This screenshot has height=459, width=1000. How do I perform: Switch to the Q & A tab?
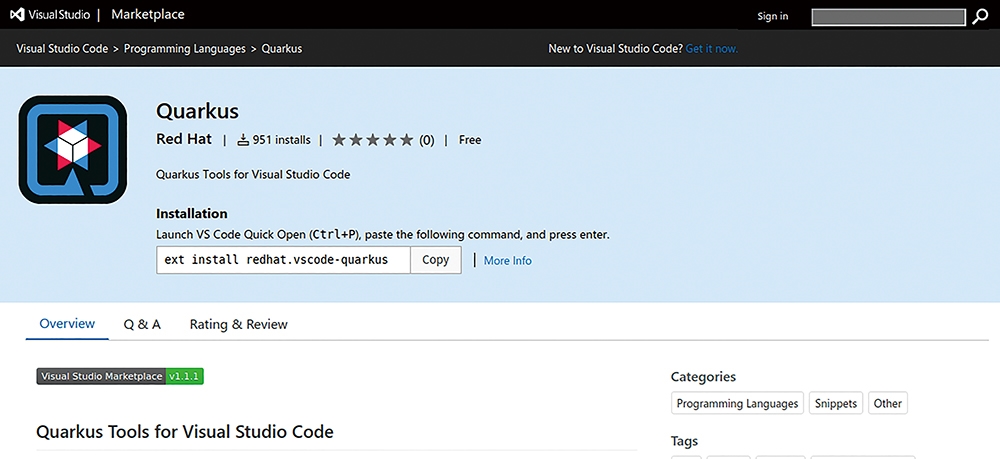tap(142, 324)
